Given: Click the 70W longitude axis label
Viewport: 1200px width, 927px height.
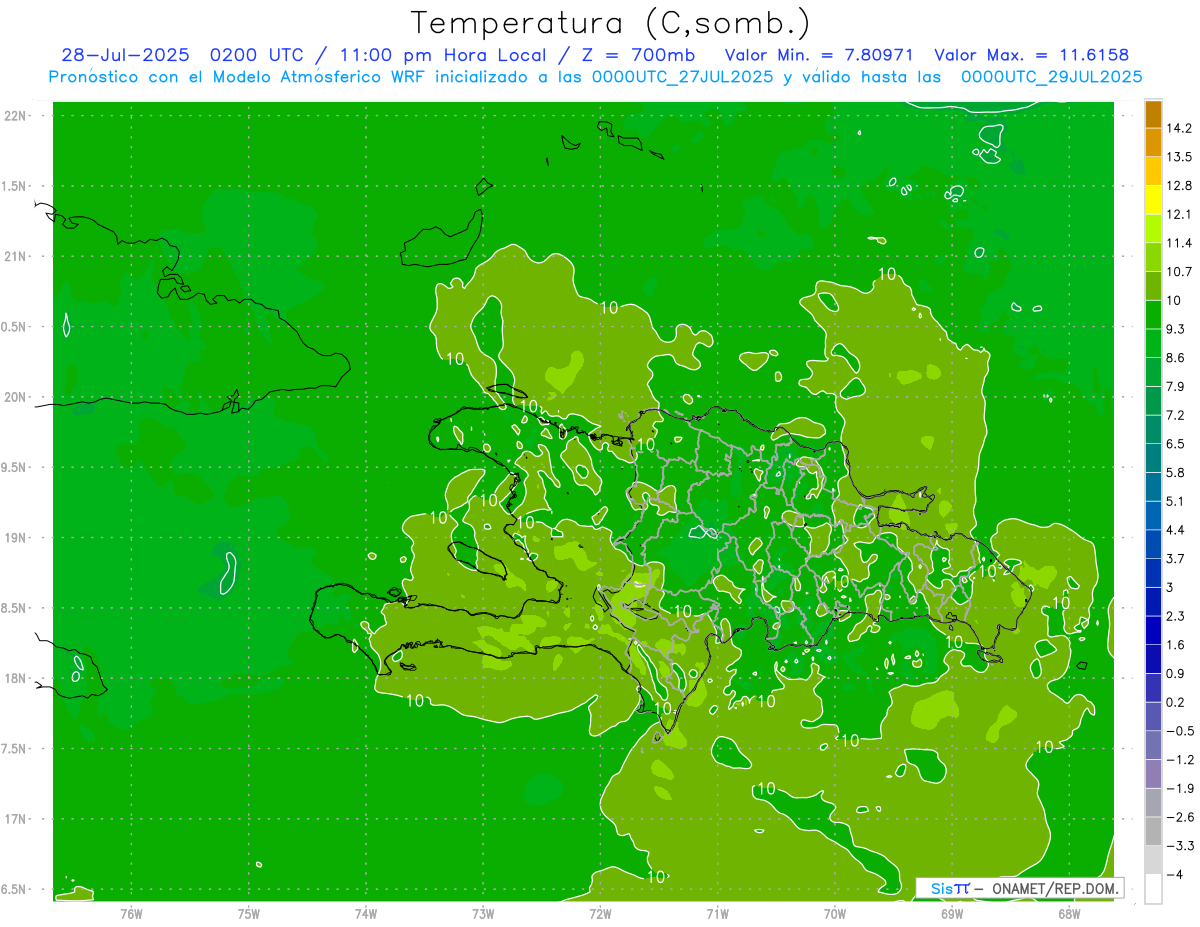Looking at the screenshot, I should 835,913.
